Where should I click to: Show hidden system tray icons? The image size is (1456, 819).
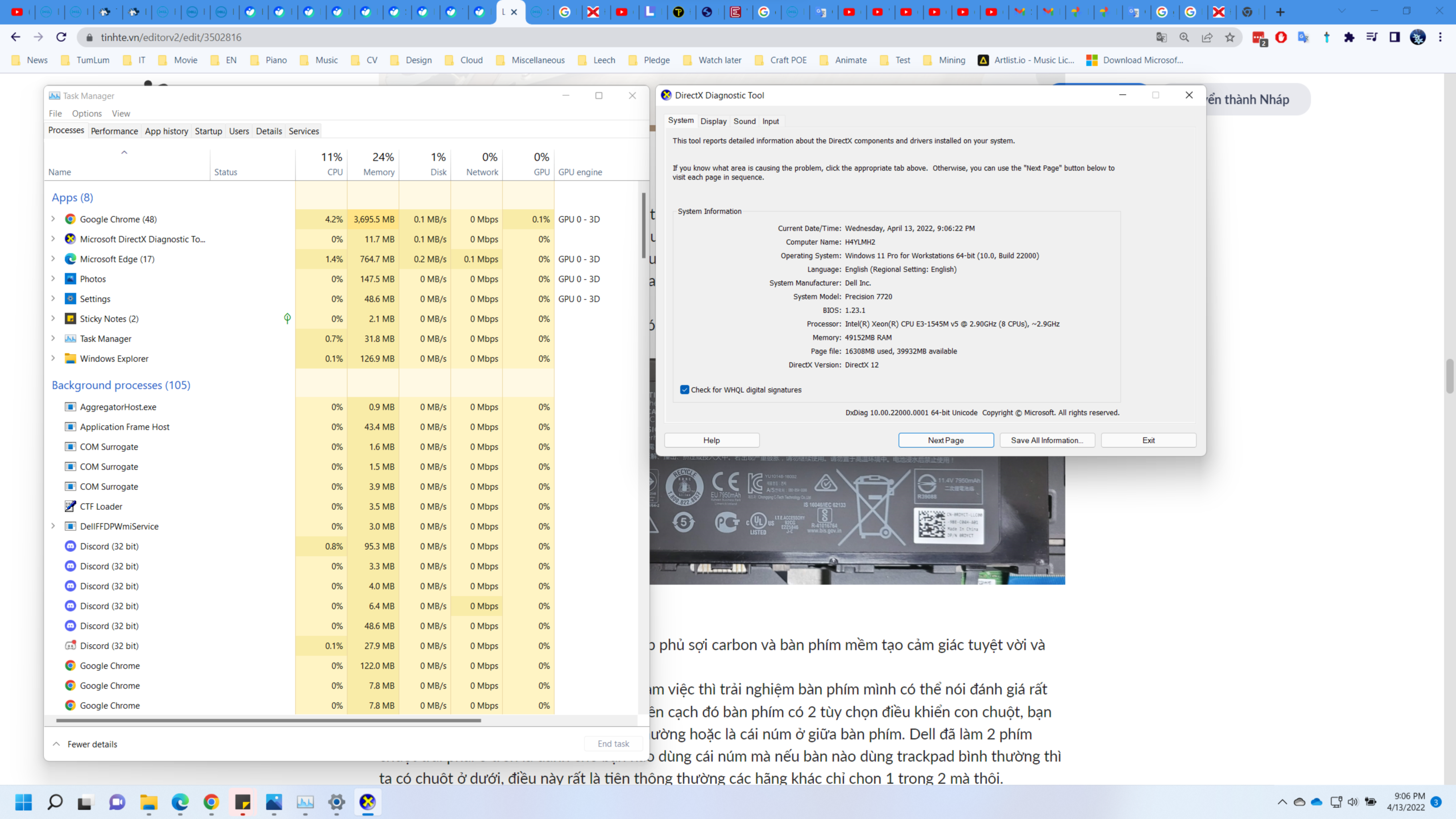[1282, 801]
